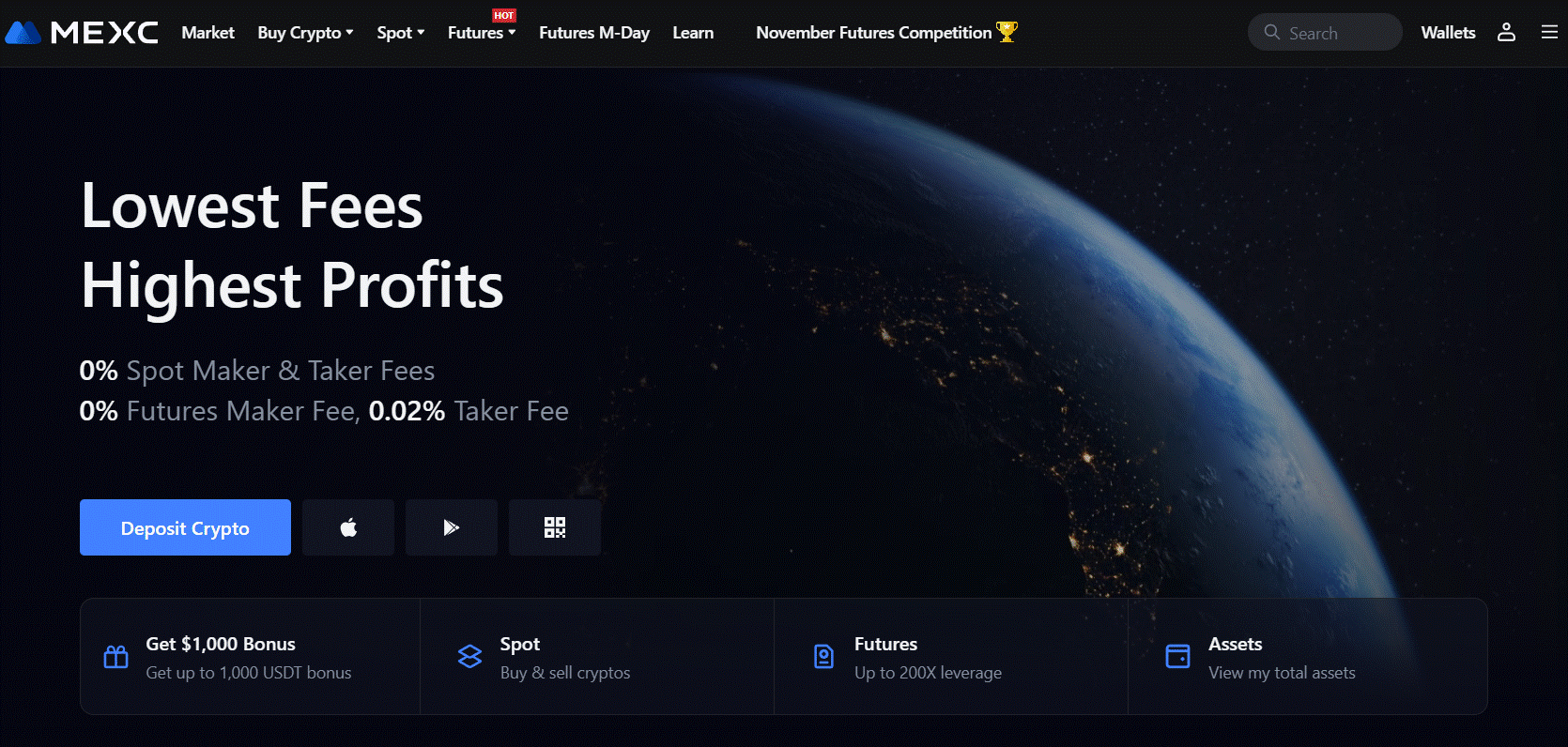Open the user account profile icon

click(1506, 33)
